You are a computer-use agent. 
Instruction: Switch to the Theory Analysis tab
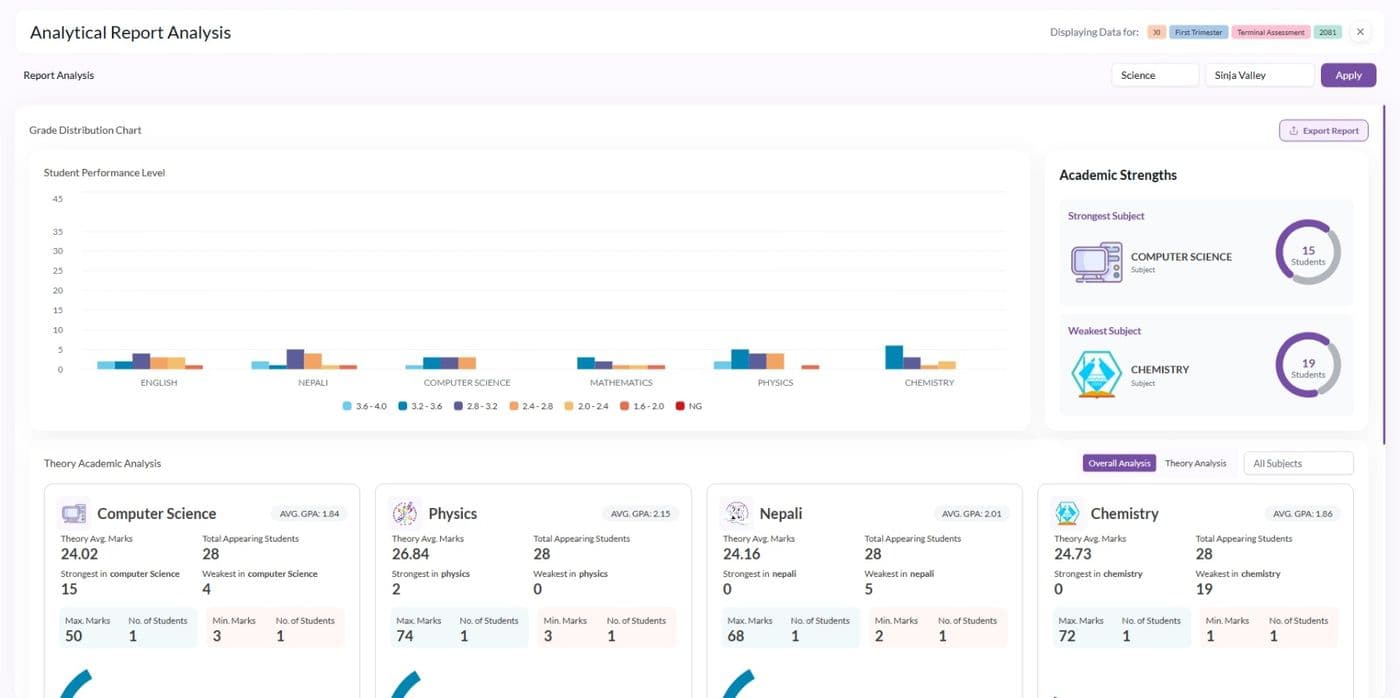coord(1195,463)
